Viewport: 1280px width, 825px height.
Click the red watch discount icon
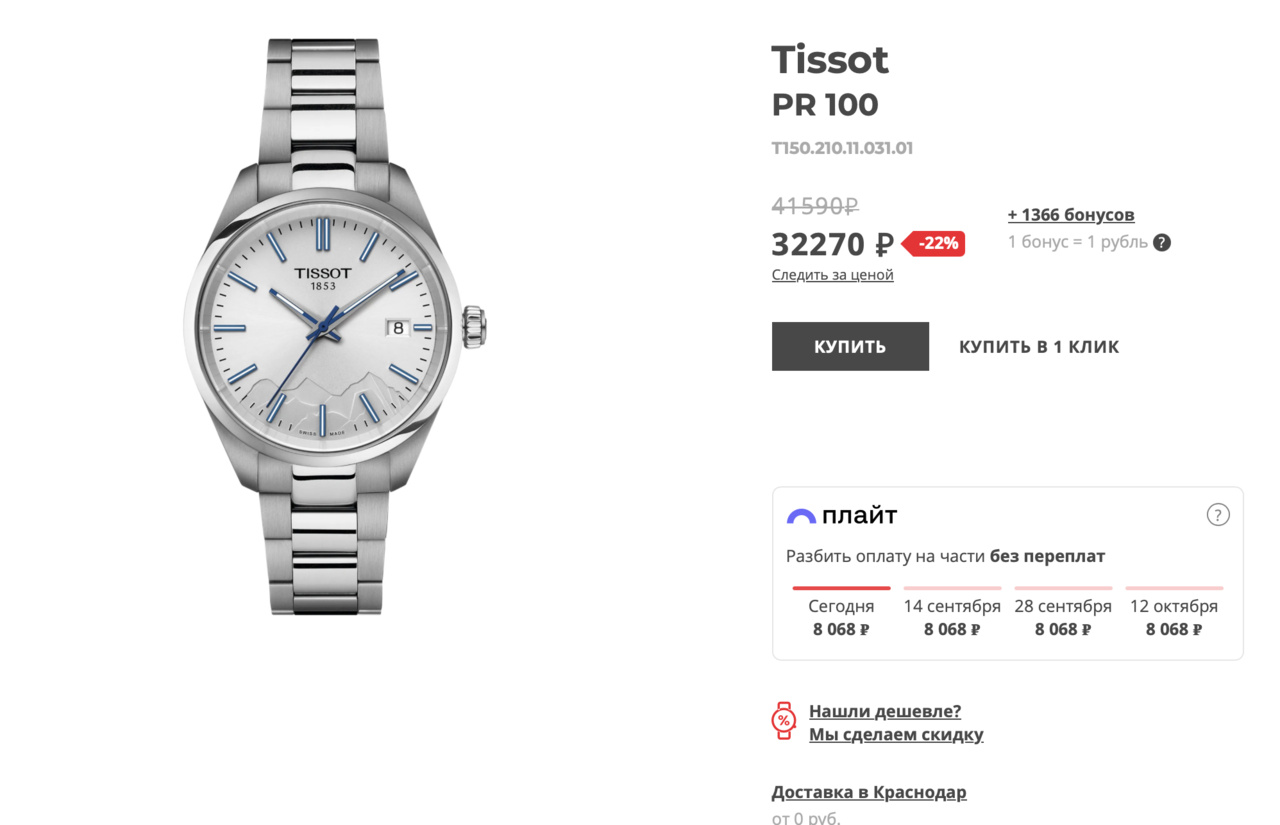coord(783,721)
